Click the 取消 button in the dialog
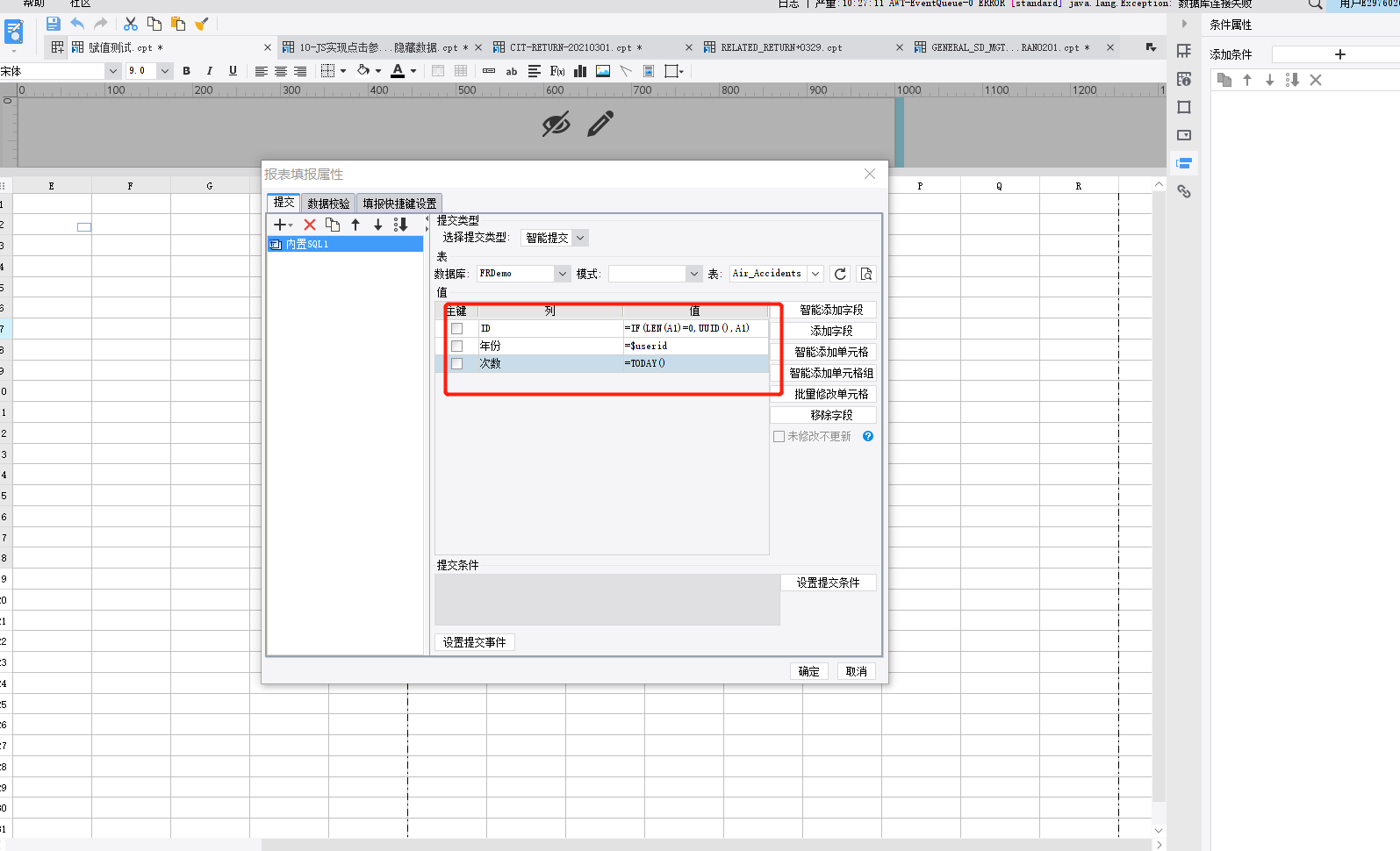The width and height of the screenshot is (1400, 851). (856, 671)
